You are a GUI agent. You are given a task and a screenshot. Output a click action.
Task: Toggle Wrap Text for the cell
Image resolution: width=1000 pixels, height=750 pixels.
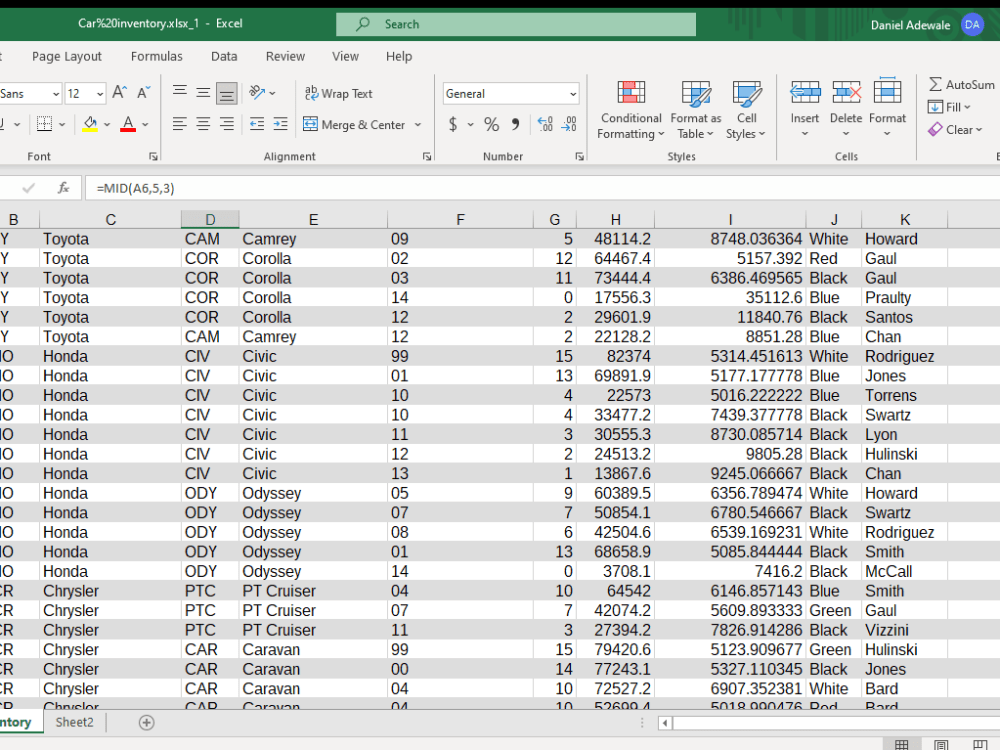coord(339,94)
